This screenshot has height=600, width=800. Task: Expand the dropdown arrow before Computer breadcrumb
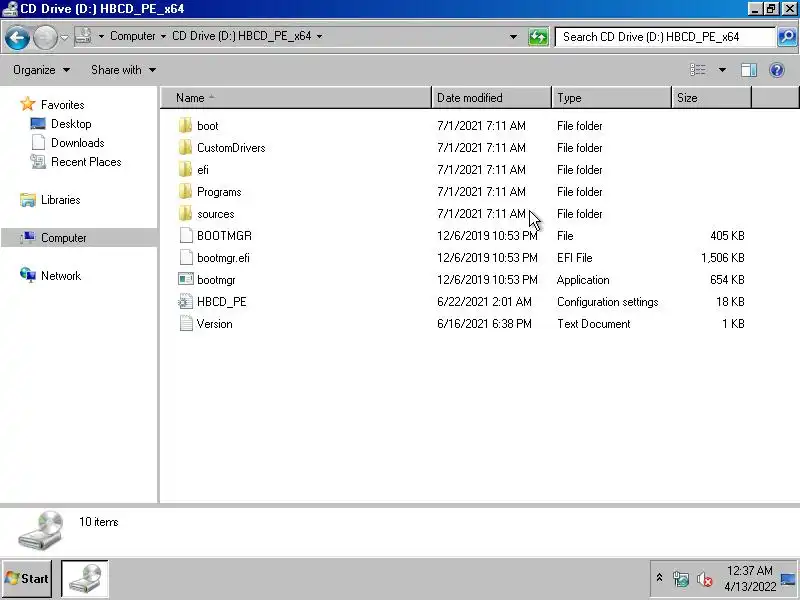101,36
